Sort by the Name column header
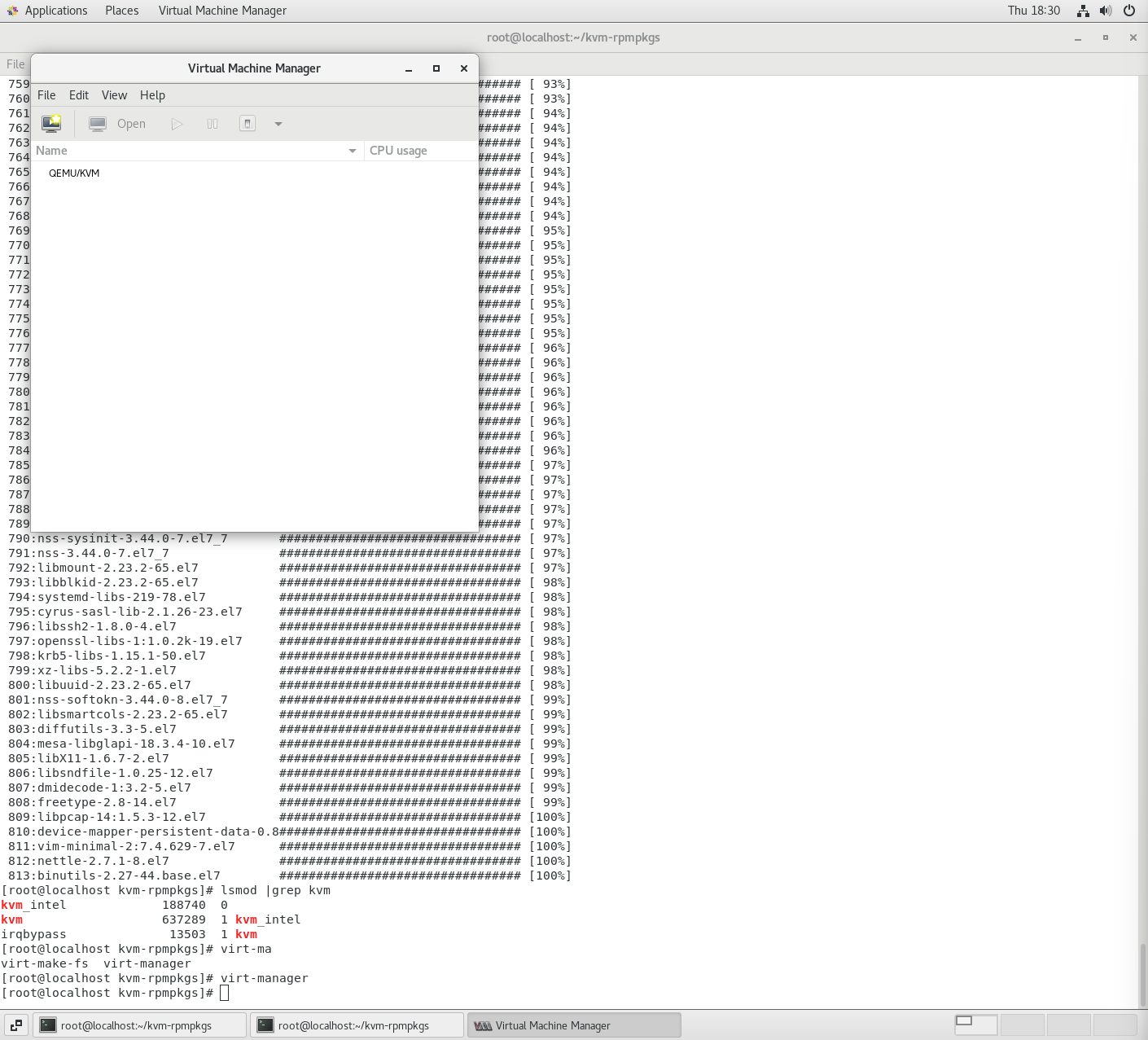Image resolution: width=1148 pixels, height=1040 pixels. (197, 151)
